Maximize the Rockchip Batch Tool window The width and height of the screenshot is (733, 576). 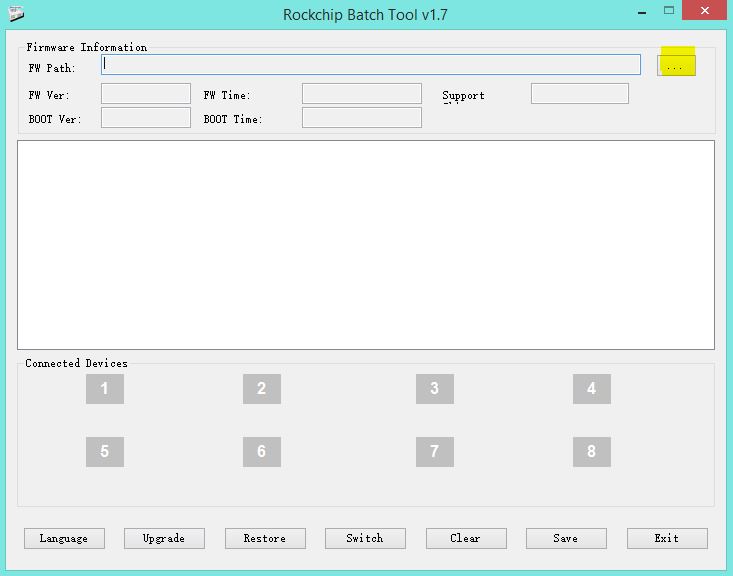point(669,11)
